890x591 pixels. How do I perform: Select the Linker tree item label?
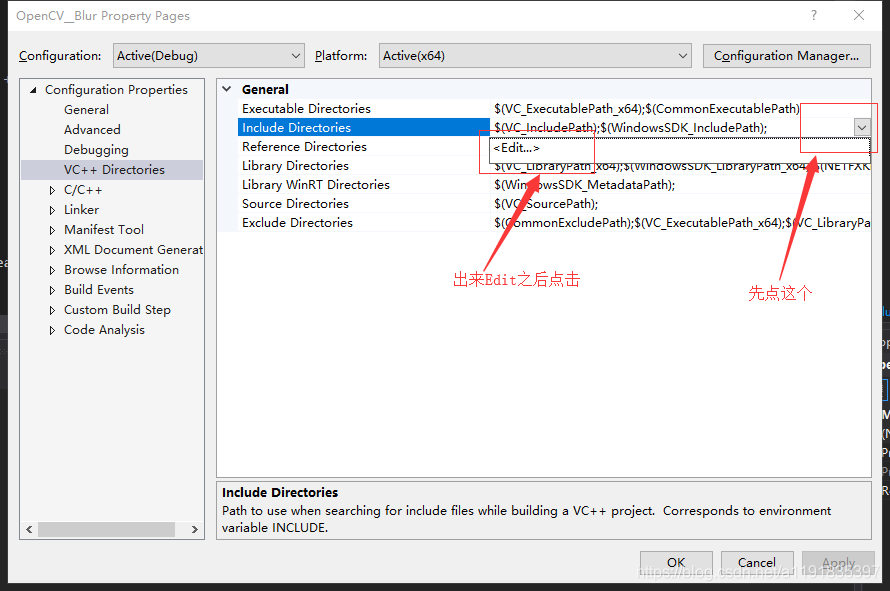(x=81, y=209)
